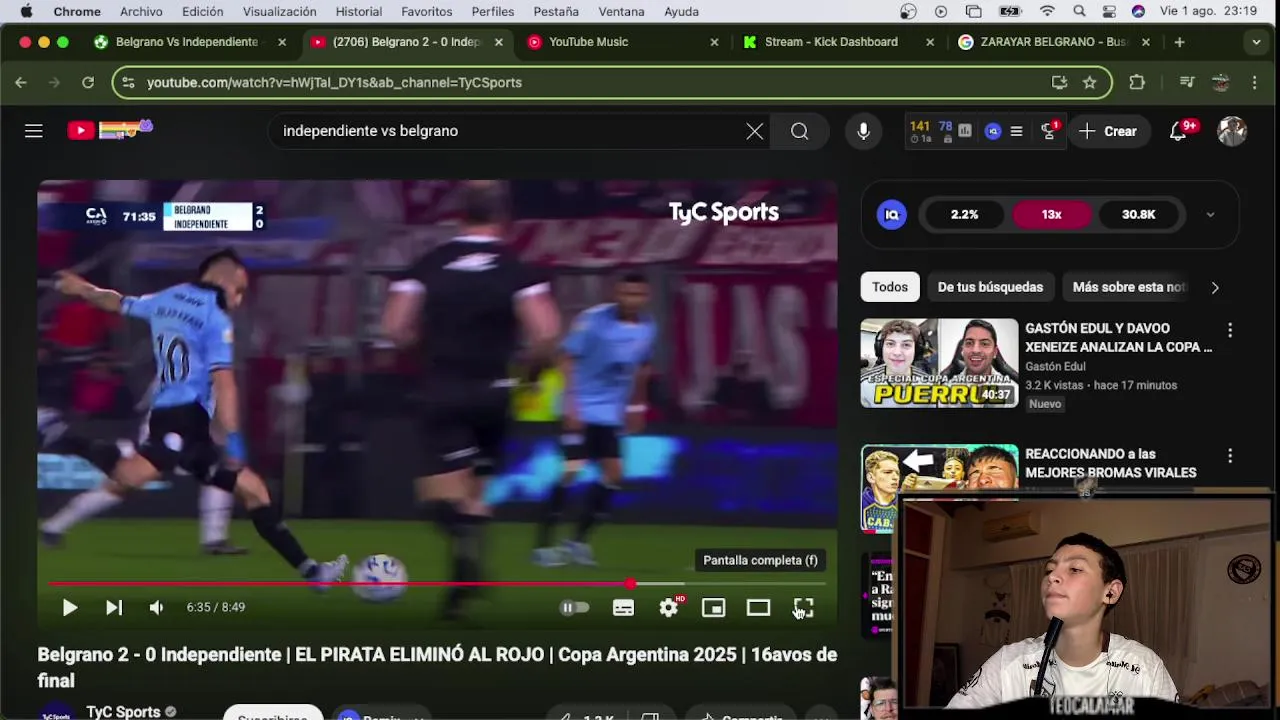Switch to Belgrano Vs Independiente tab
The width and height of the screenshot is (1280, 720).
point(188,42)
